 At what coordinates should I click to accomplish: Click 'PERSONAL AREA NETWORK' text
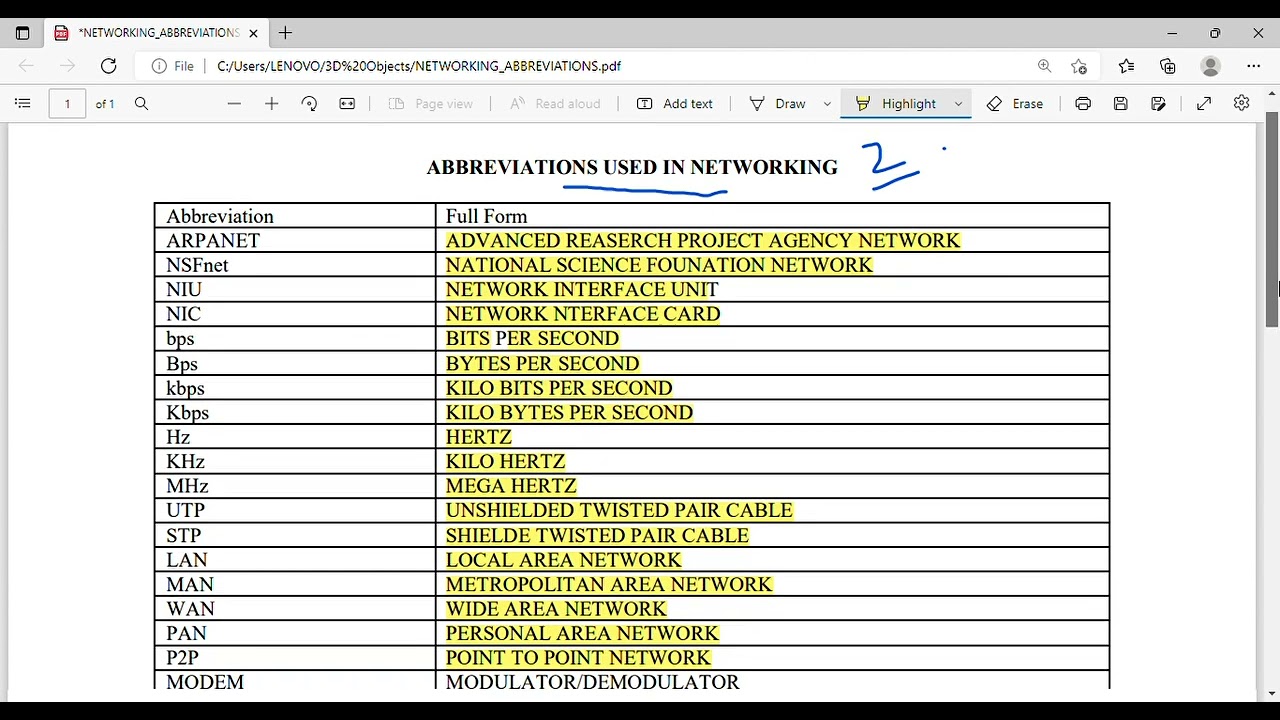[582, 633]
